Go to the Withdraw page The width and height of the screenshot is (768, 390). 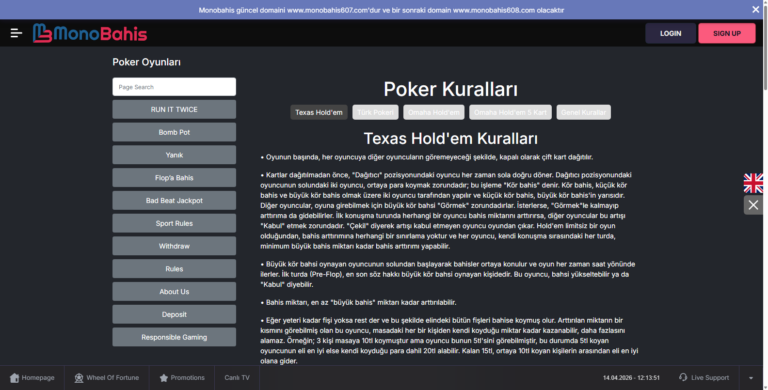click(x=174, y=246)
